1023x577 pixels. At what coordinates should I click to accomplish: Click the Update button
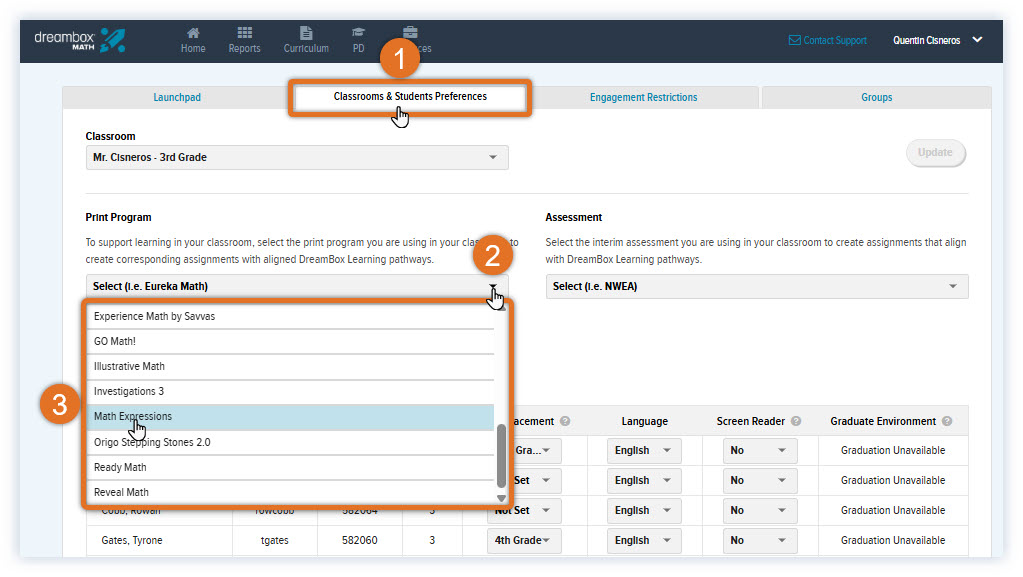point(935,153)
